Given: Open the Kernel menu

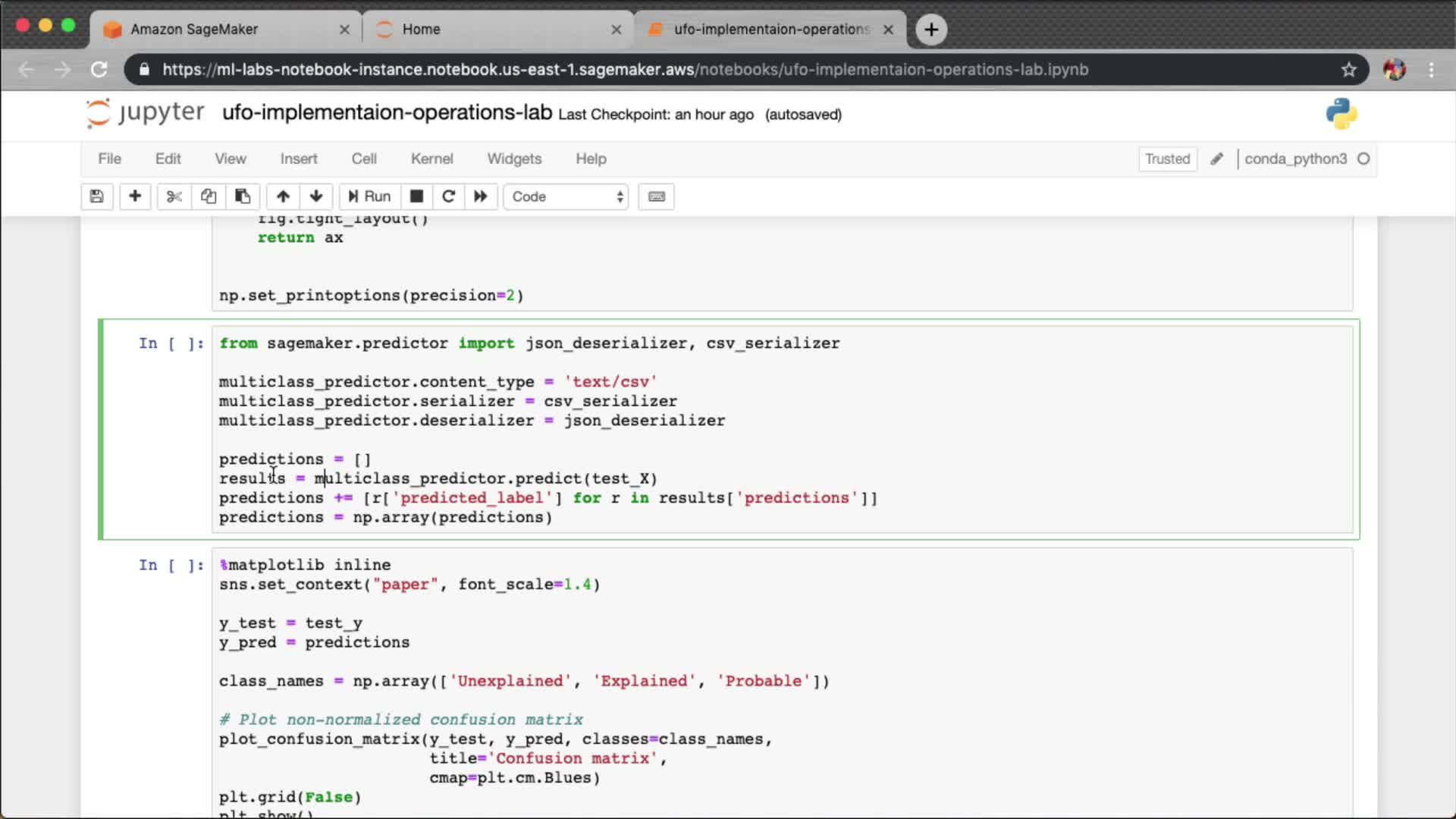Looking at the screenshot, I should point(431,158).
